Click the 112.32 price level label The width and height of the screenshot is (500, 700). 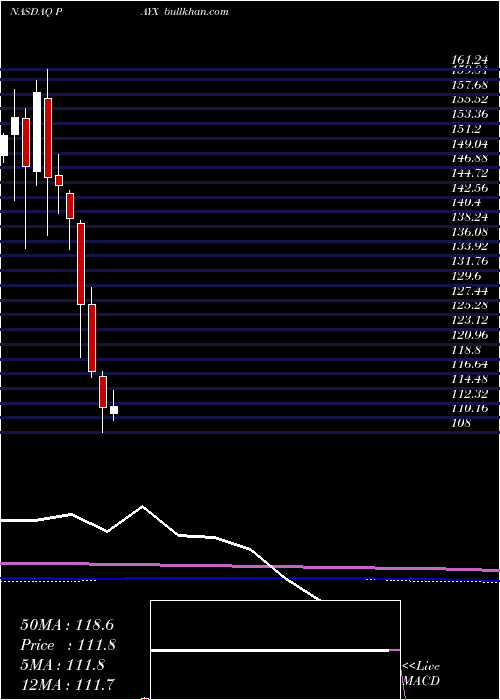click(469, 394)
